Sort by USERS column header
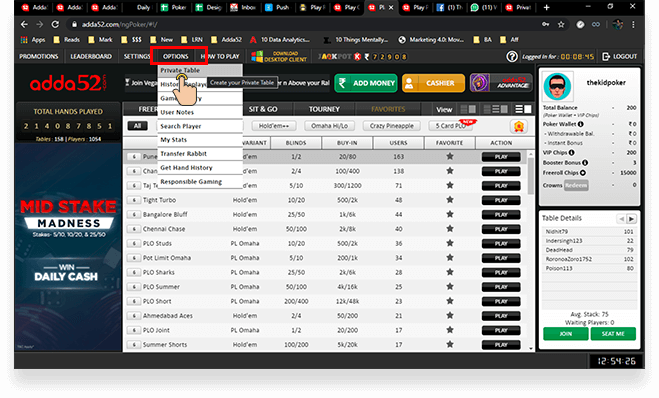The image size is (659, 398). click(x=398, y=143)
